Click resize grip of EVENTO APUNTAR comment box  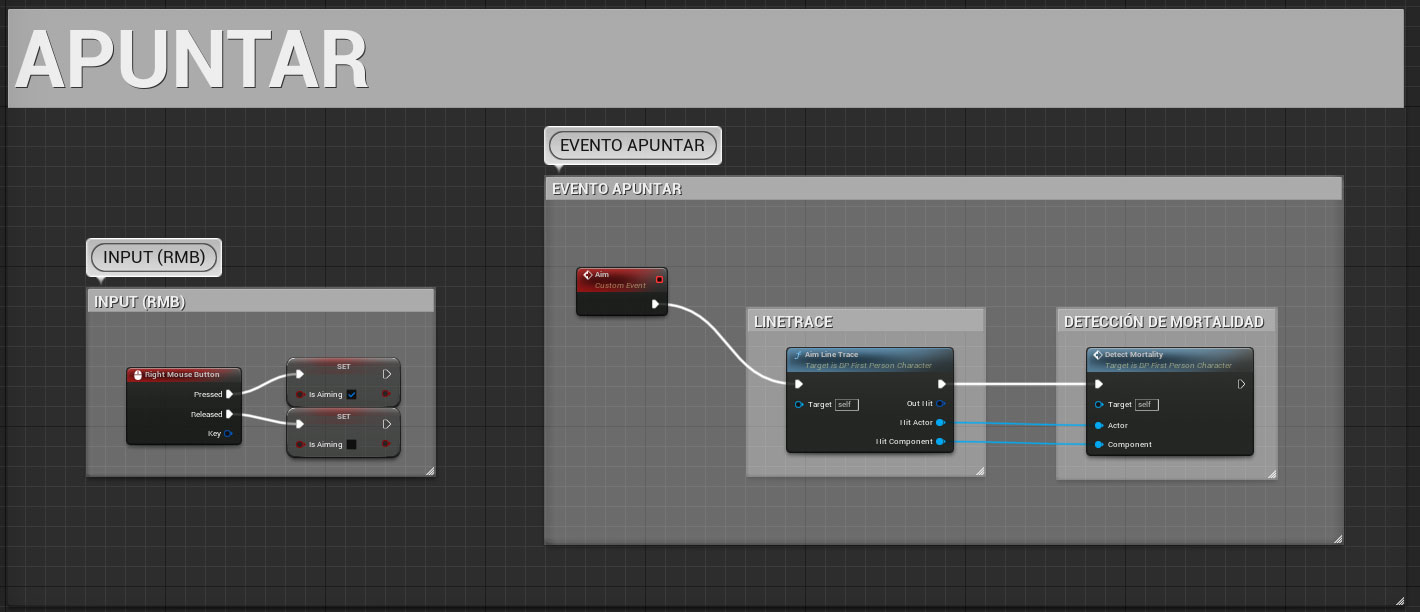1337,538
